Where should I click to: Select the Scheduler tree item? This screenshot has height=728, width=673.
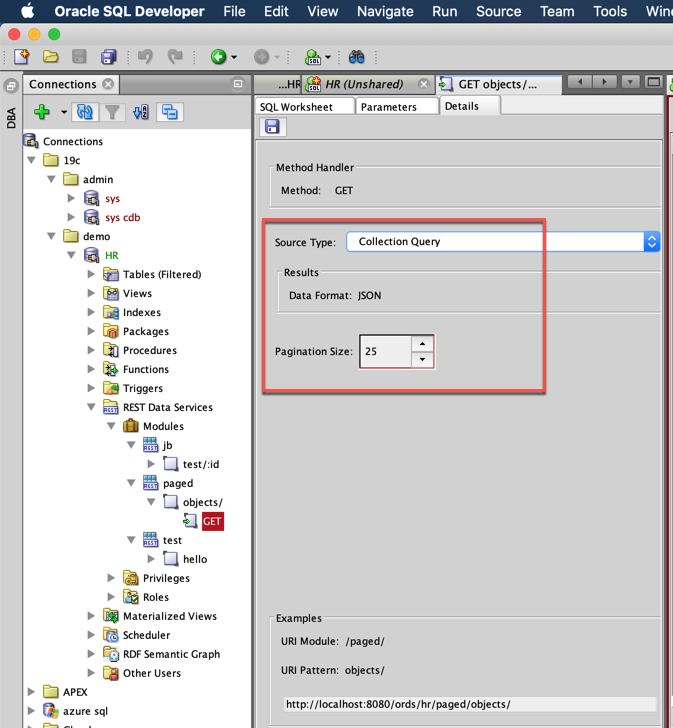pos(146,635)
